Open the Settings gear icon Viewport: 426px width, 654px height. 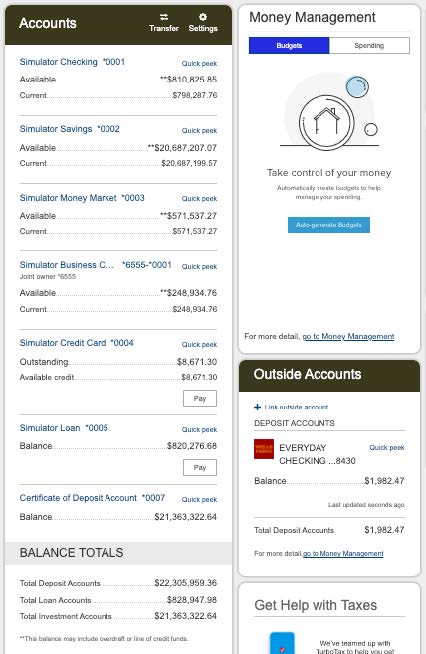pyautogui.click(x=203, y=17)
